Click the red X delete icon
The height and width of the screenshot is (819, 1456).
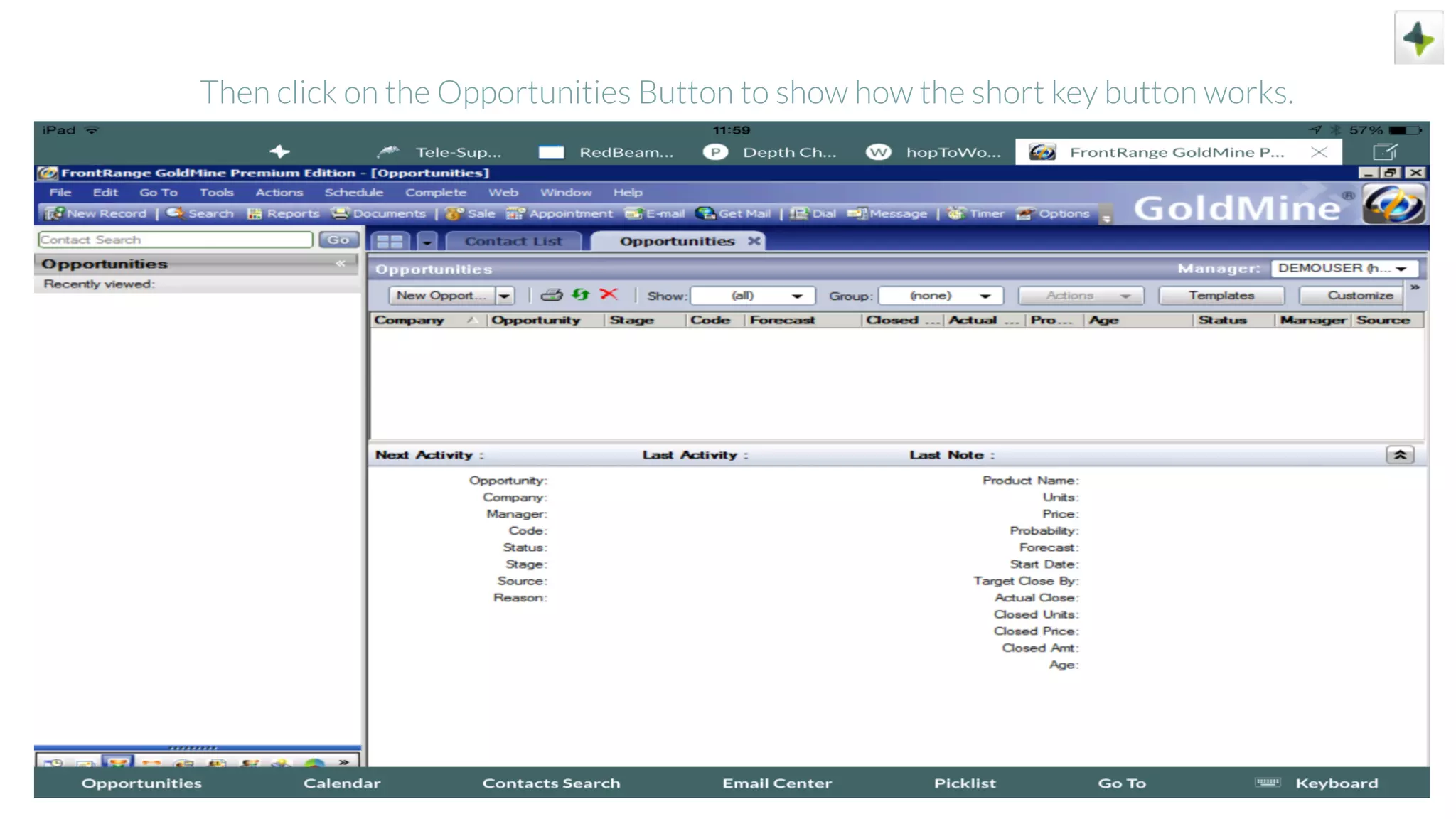tap(609, 294)
